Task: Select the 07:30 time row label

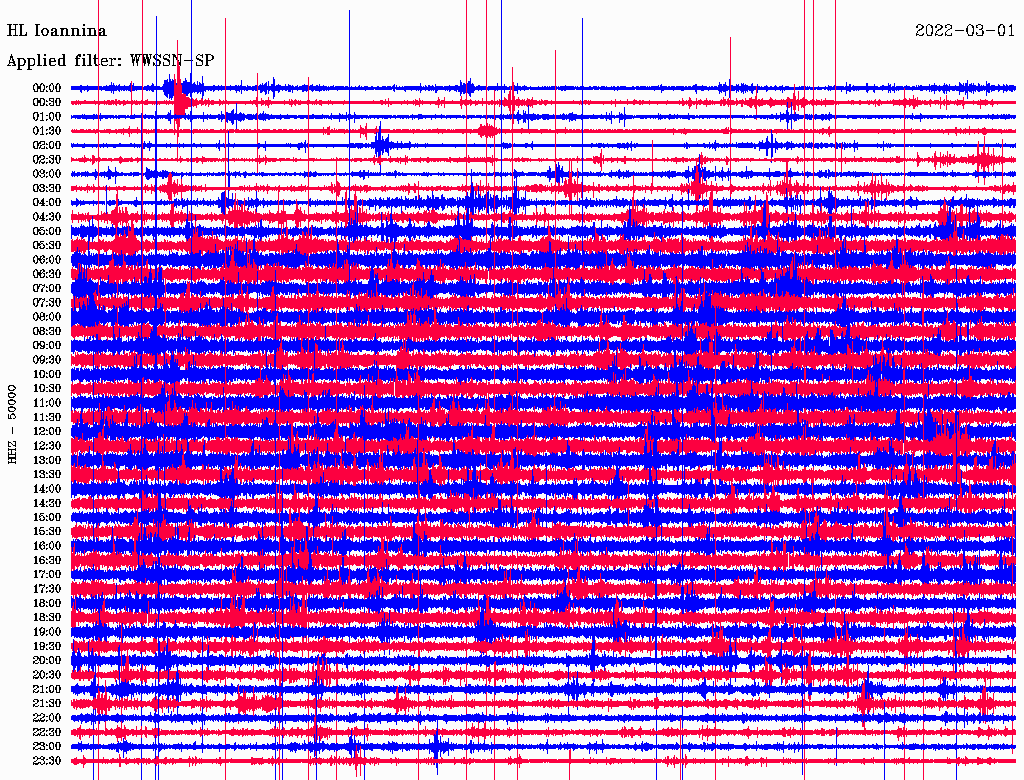Action: coord(47,302)
